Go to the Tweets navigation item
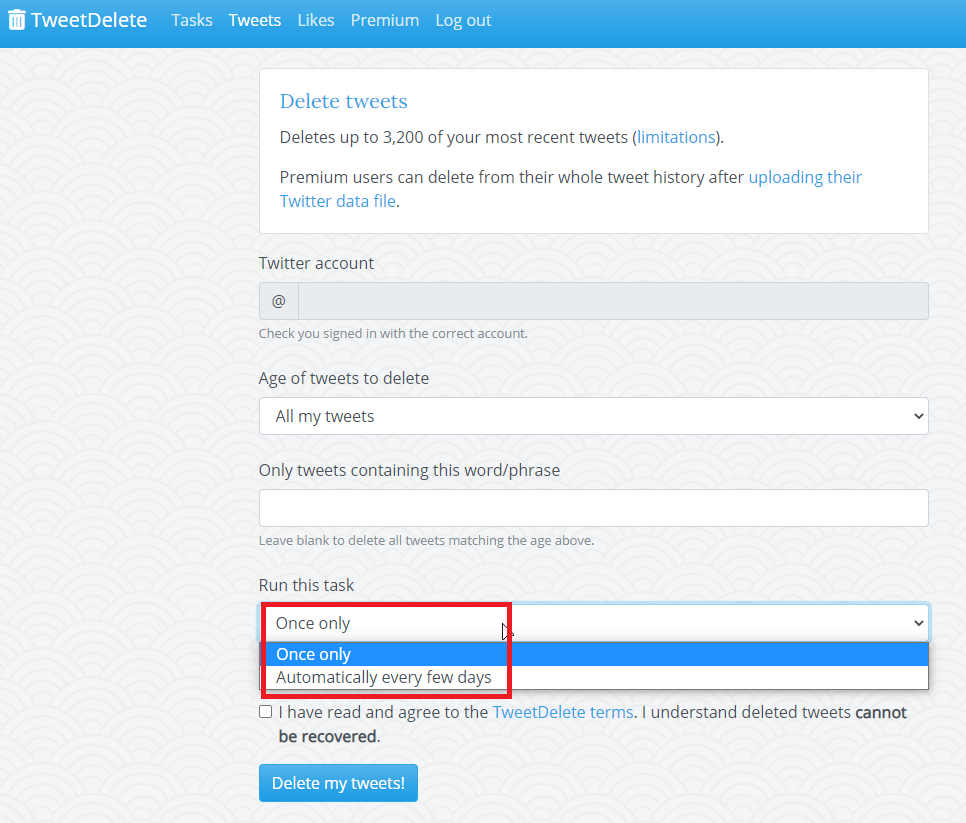966x823 pixels. [x=254, y=20]
